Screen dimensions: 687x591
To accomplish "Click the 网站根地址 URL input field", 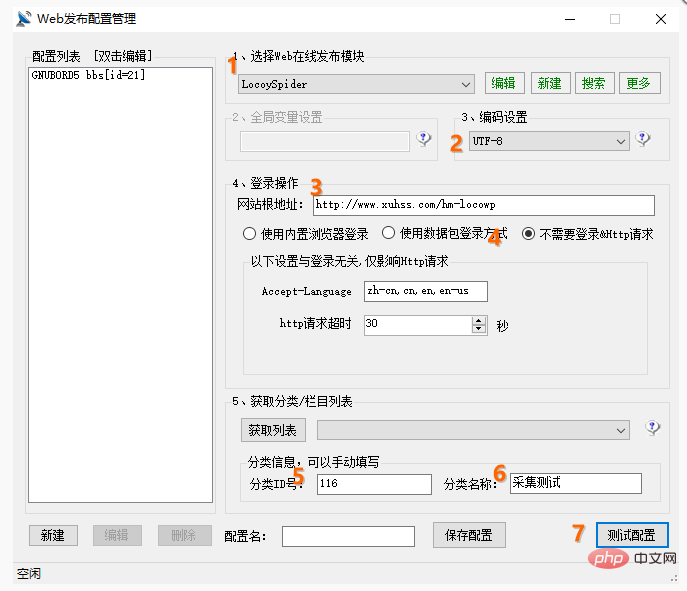I will [483, 205].
